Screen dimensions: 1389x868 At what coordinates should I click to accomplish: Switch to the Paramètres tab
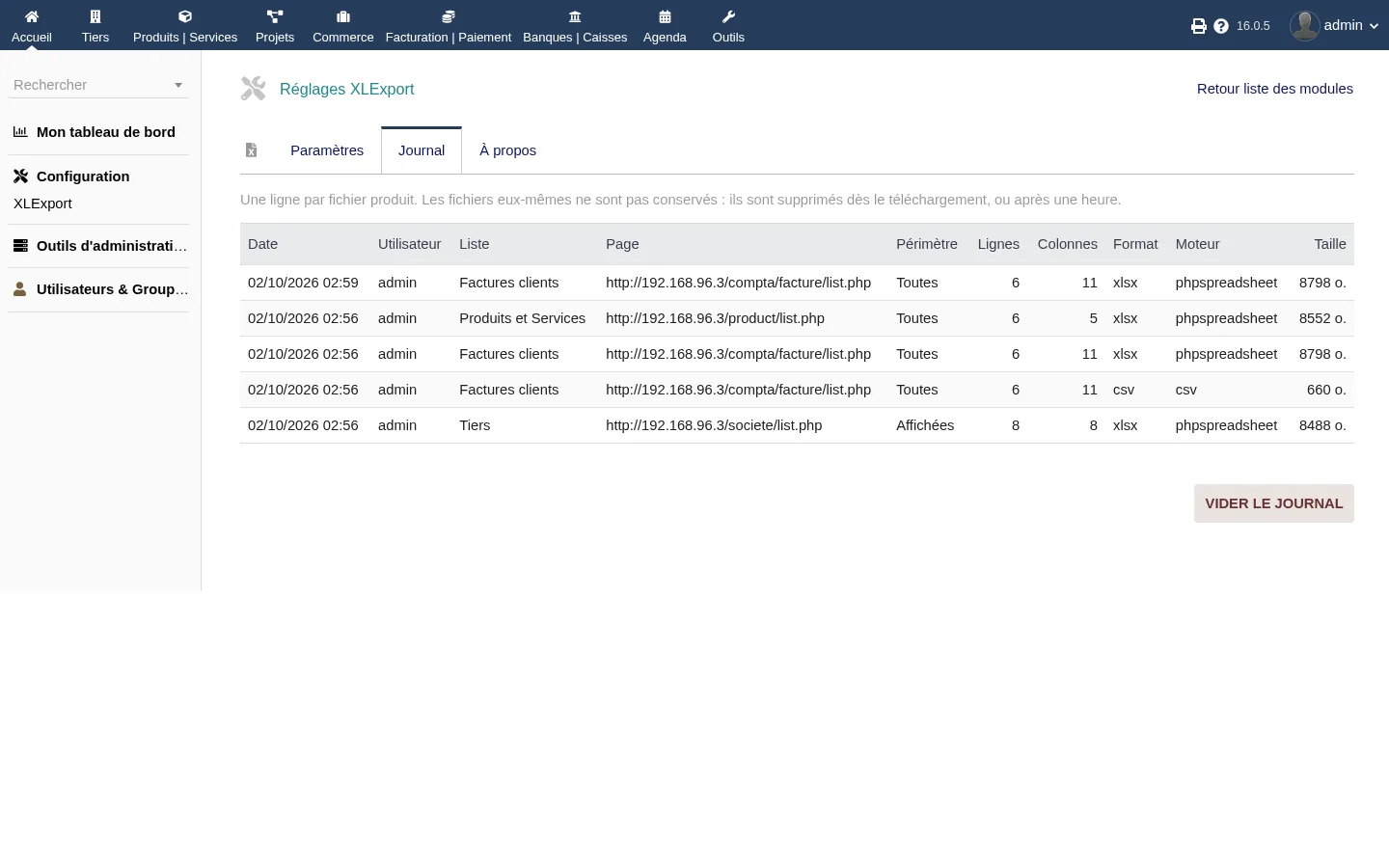click(327, 150)
